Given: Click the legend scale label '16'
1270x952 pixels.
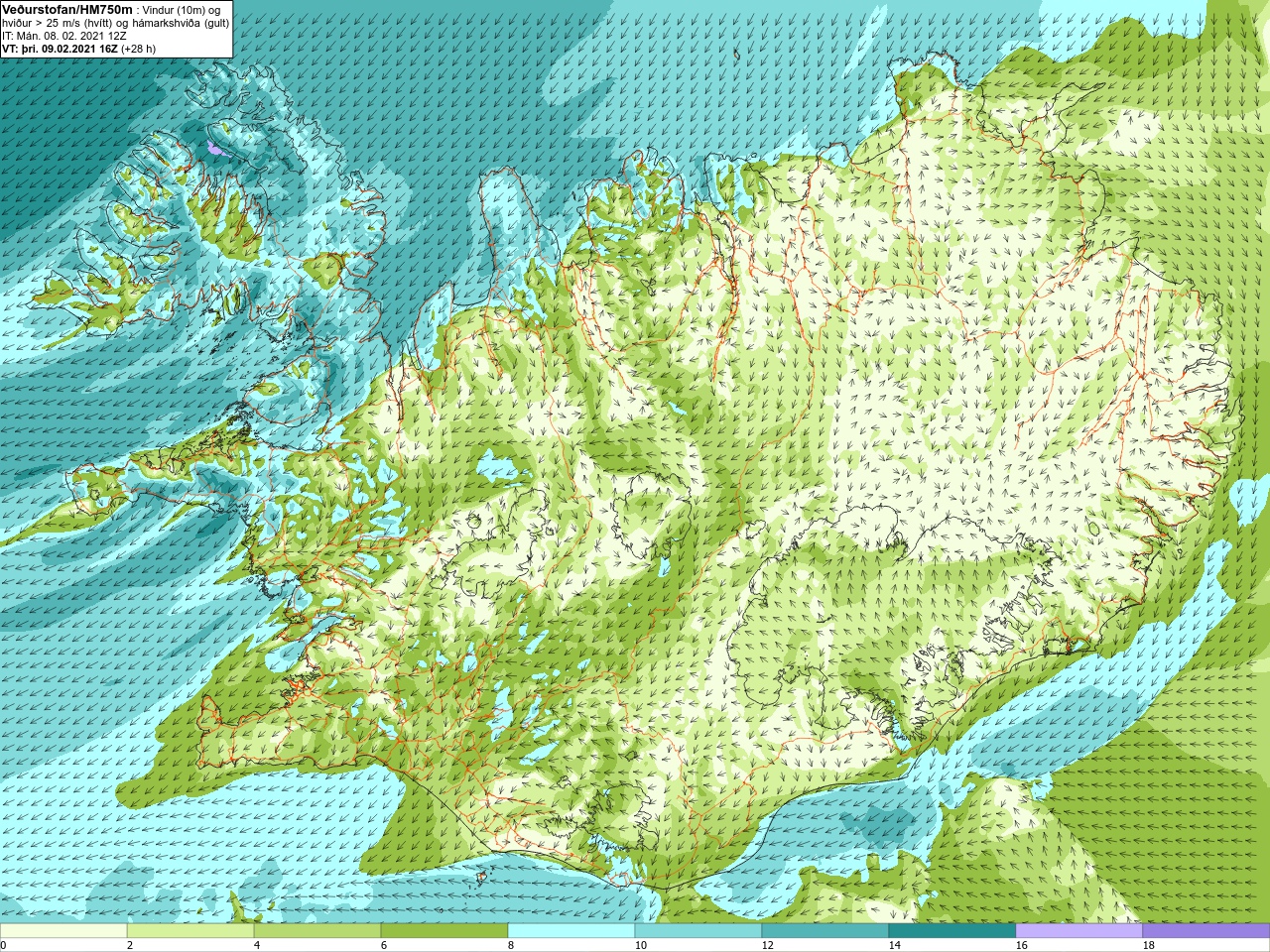Looking at the screenshot, I should [1021, 945].
